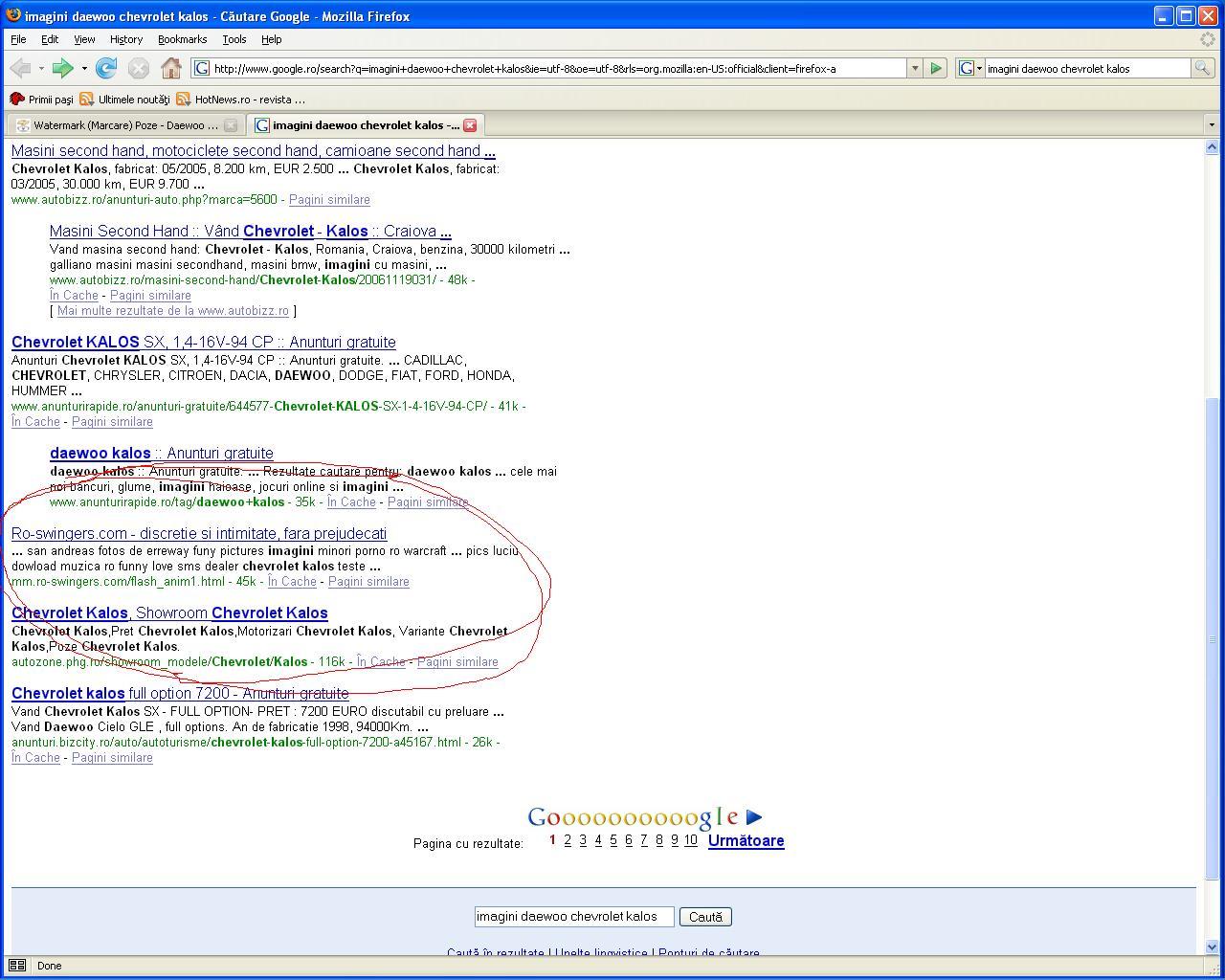This screenshot has height=980, width=1225.
Task: Go to results page 5
Action: click(613, 840)
